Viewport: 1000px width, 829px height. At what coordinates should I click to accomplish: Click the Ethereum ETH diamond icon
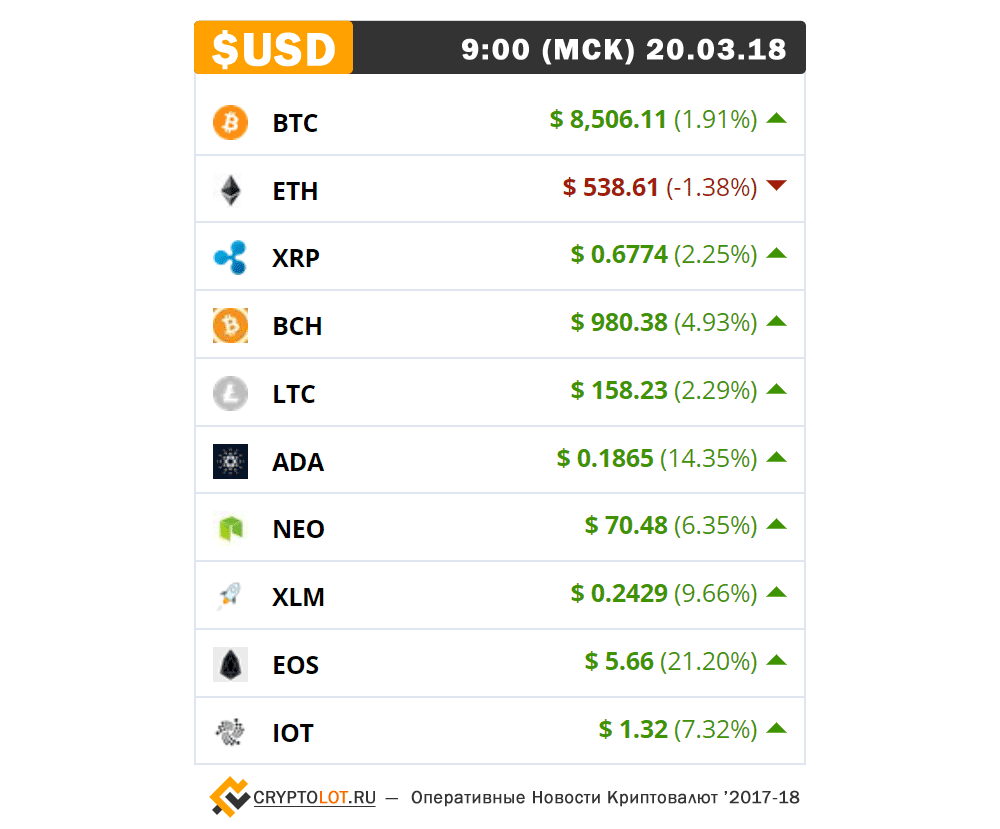[x=230, y=190]
